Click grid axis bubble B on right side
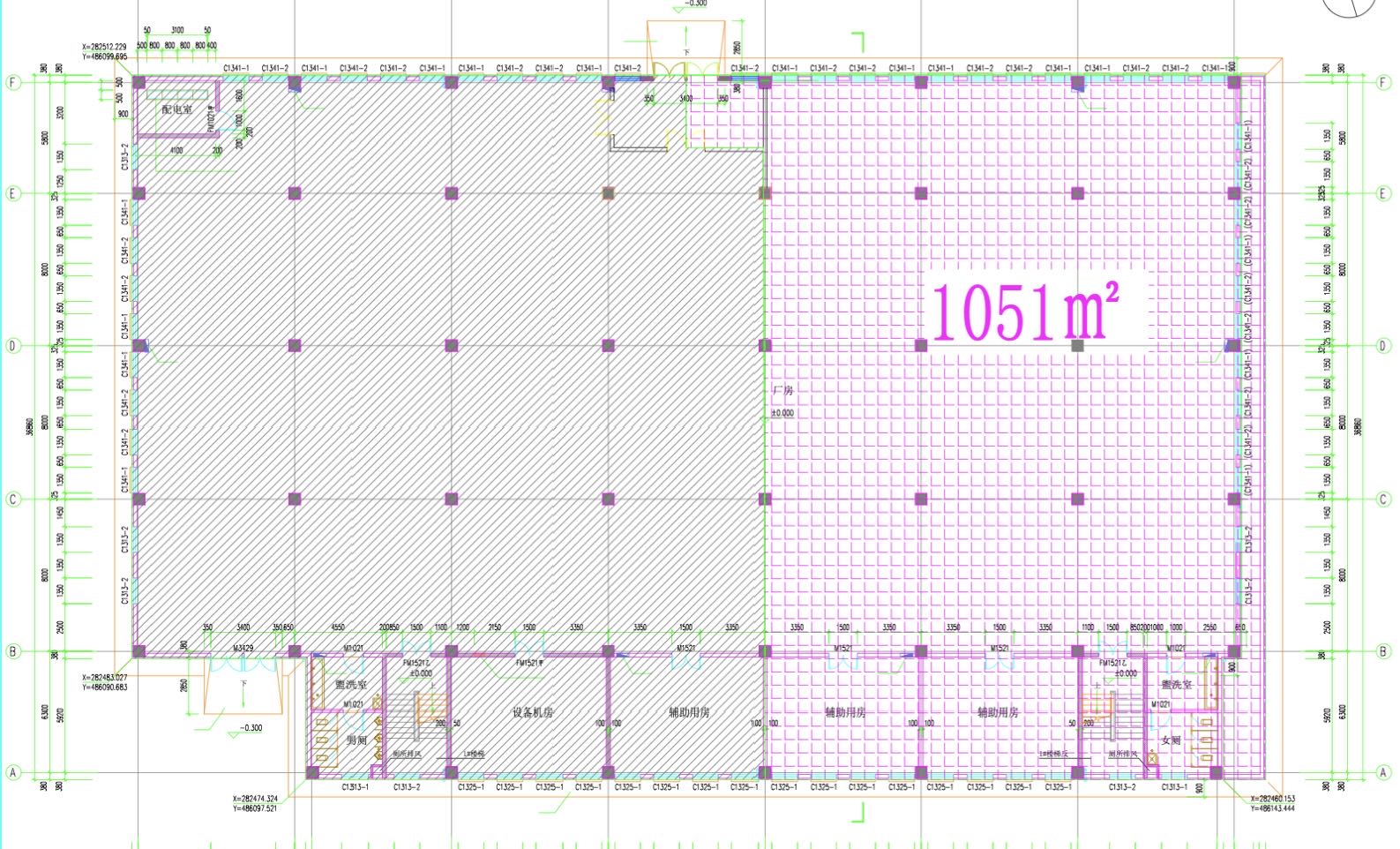1400x849 pixels. pyautogui.click(x=1382, y=651)
